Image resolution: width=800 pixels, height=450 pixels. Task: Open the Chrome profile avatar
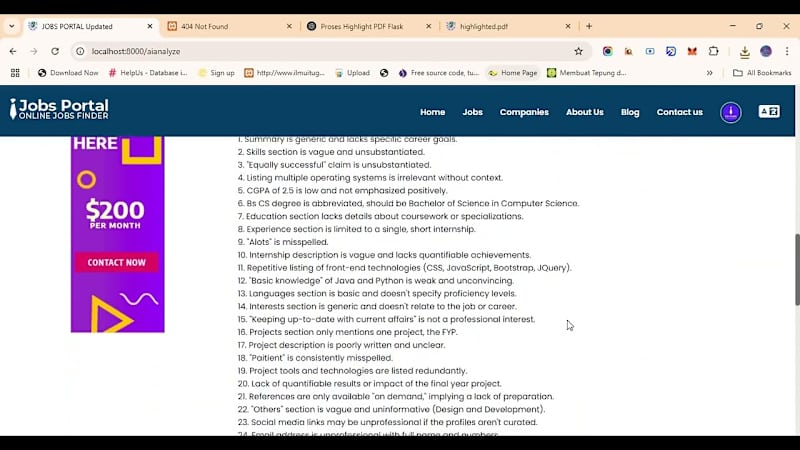point(766,51)
